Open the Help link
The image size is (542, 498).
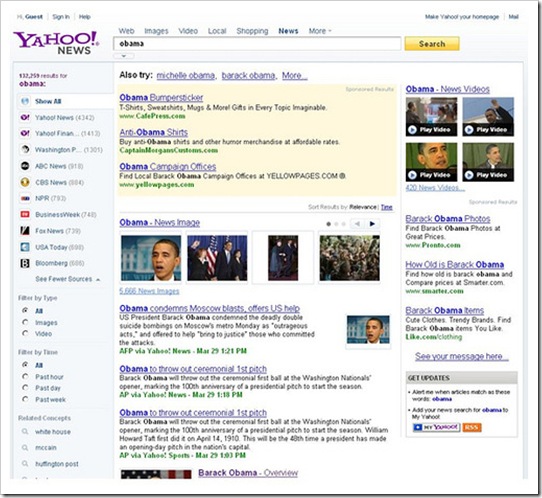click(x=84, y=17)
